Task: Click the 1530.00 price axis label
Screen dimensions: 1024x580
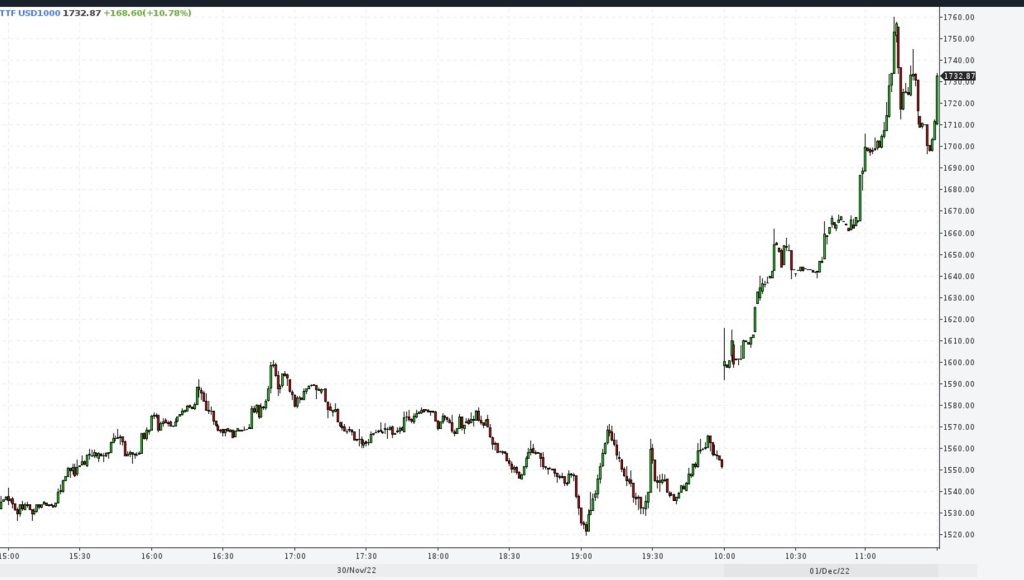Action: tap(959, 514)
